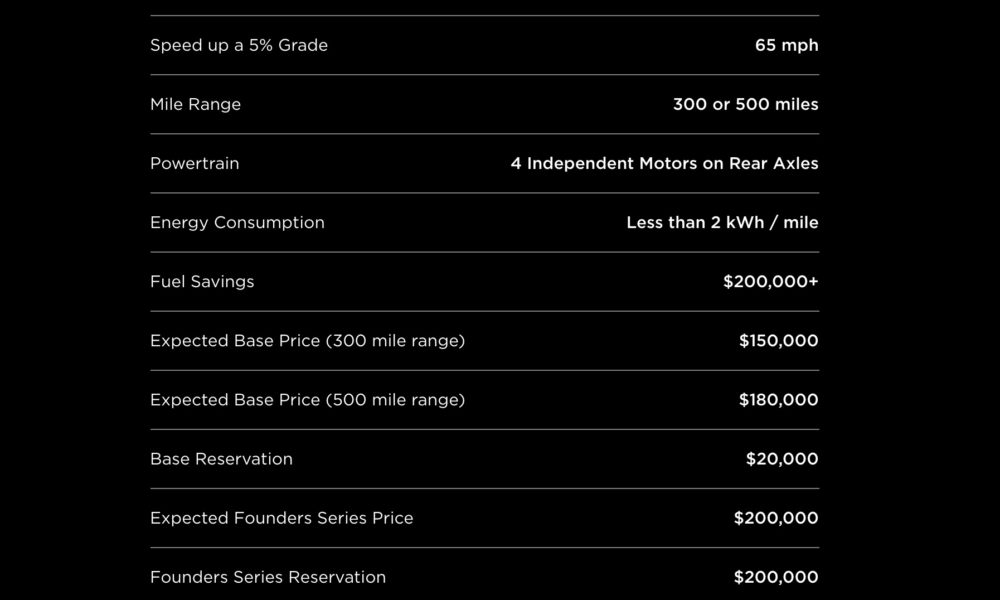Select the $180,000 price value
The image size is (1000, 600).
[779, 400]
